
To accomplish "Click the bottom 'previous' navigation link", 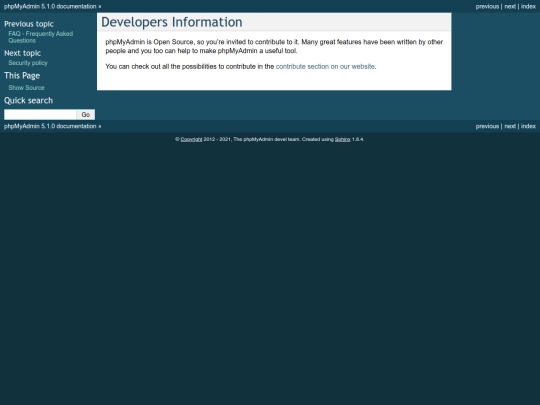I will [487, 126].
